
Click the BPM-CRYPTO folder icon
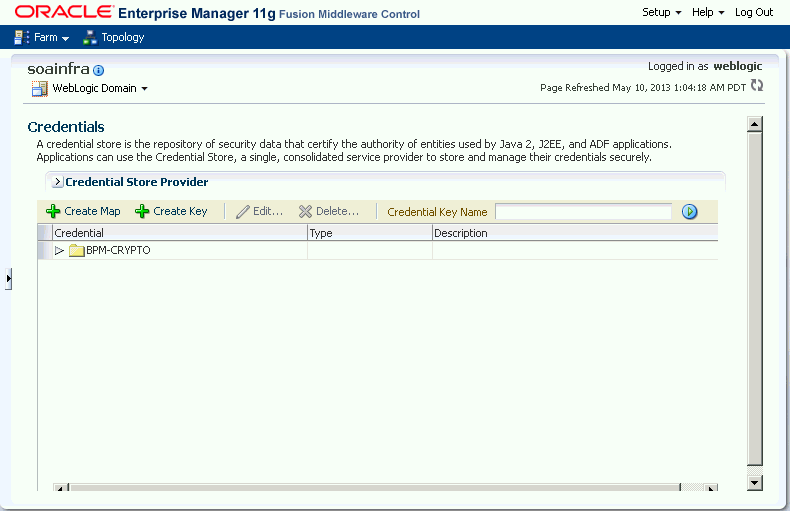77,250
